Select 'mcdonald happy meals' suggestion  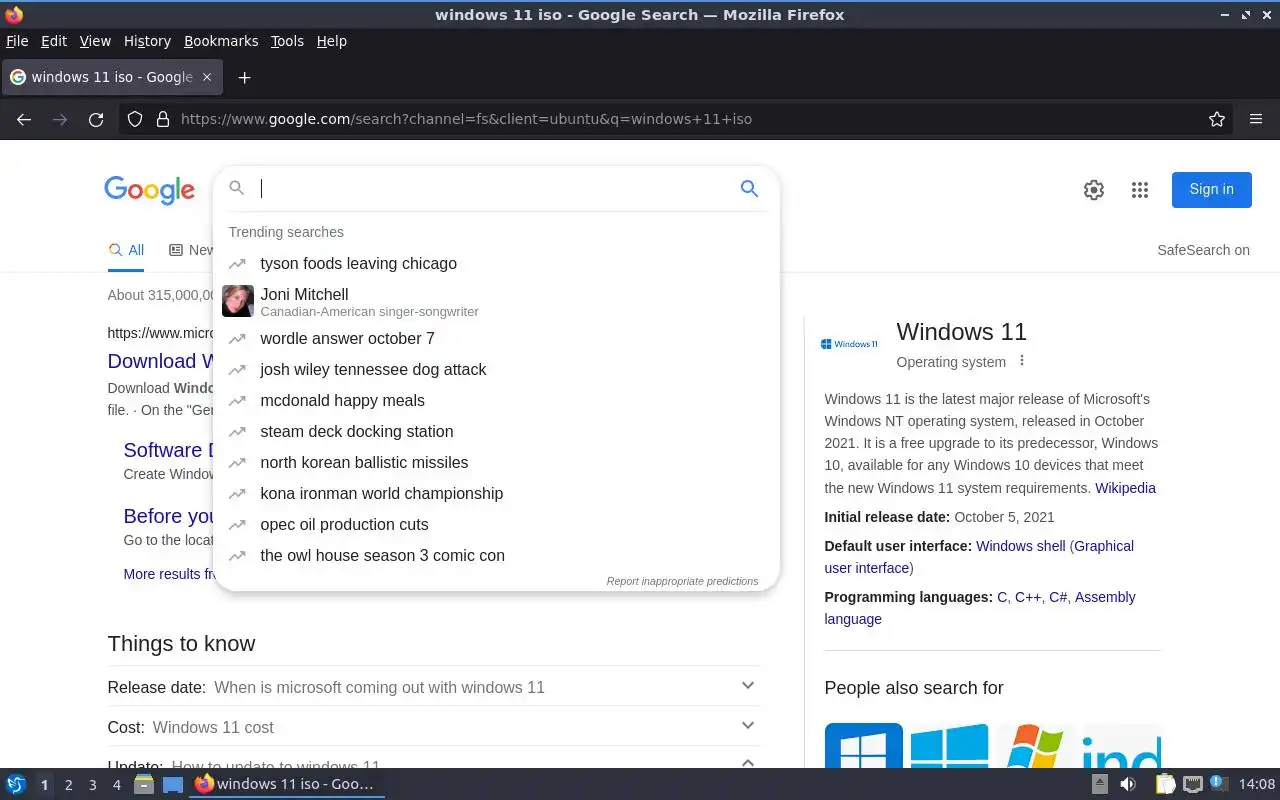tap(496, 400)
